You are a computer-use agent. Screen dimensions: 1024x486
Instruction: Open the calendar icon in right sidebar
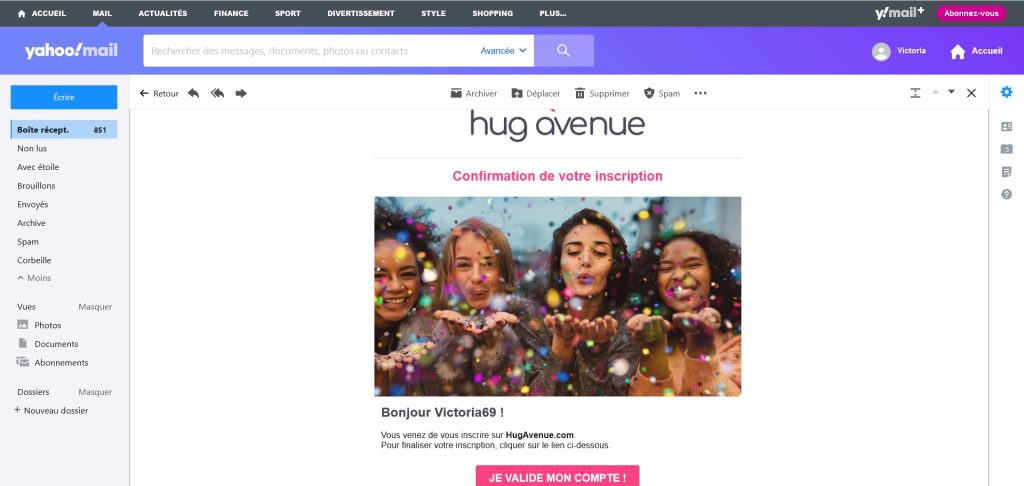tap(1006, 149)
